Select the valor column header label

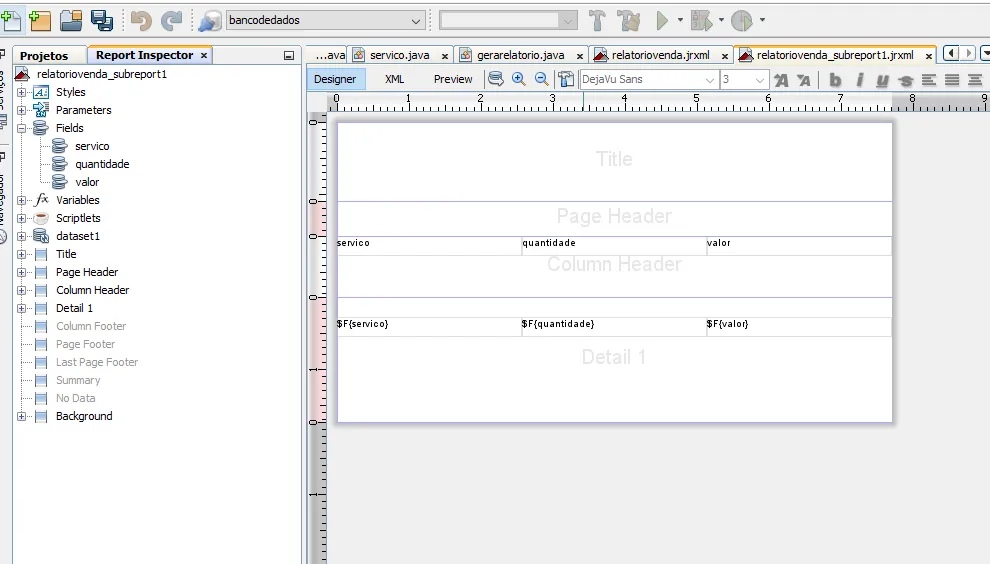[799, 246]
